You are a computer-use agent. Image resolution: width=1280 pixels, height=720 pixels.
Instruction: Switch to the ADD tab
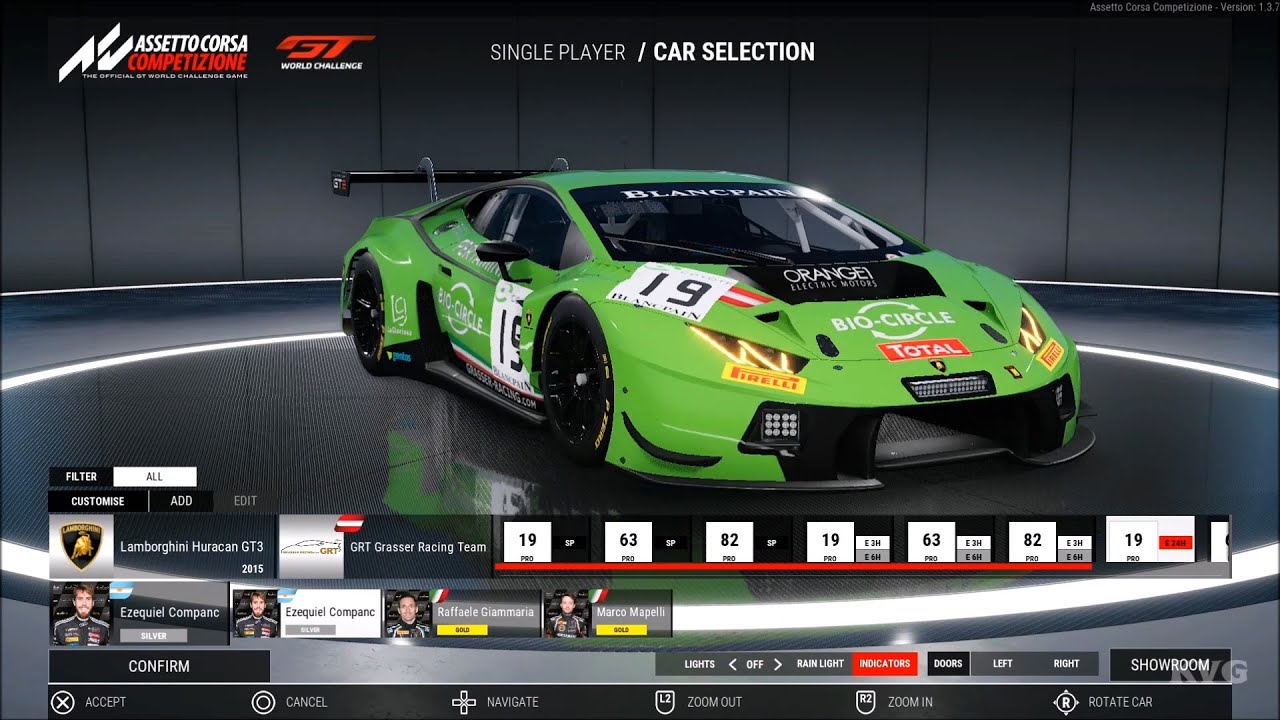(181, 501)
